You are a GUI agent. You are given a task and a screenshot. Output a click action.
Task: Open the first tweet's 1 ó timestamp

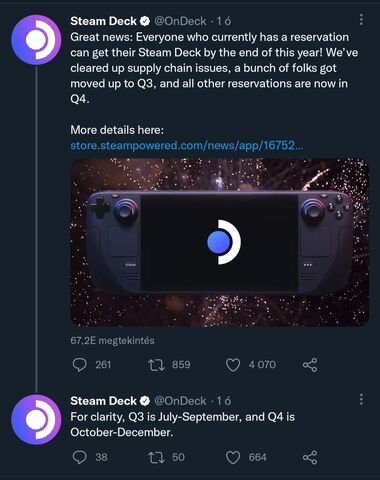(x=224, y=21)
